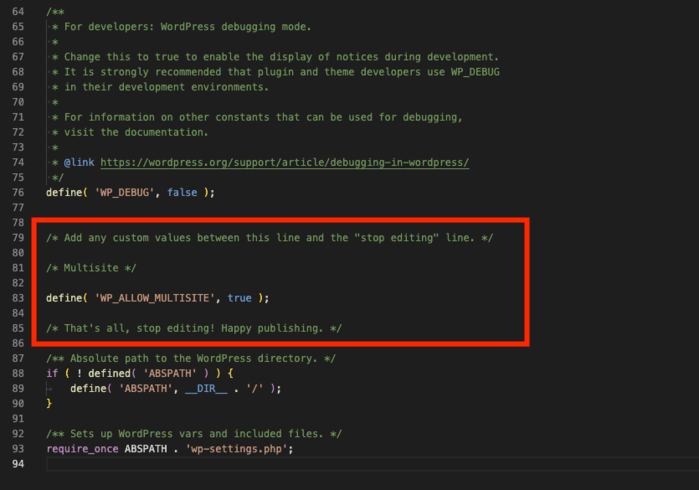Click the 'Absolute path to the WordPress directory' comment
699x490 pixels.
pos(191,358)
